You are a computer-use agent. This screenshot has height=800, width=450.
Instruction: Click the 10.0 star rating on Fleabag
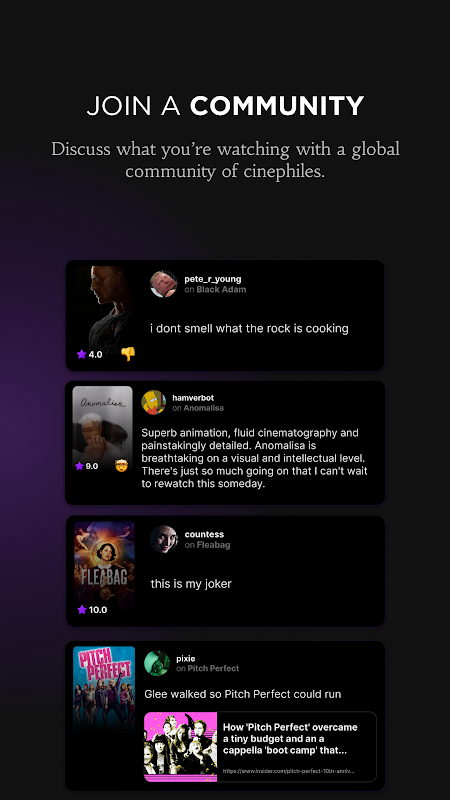click(92, 610)
